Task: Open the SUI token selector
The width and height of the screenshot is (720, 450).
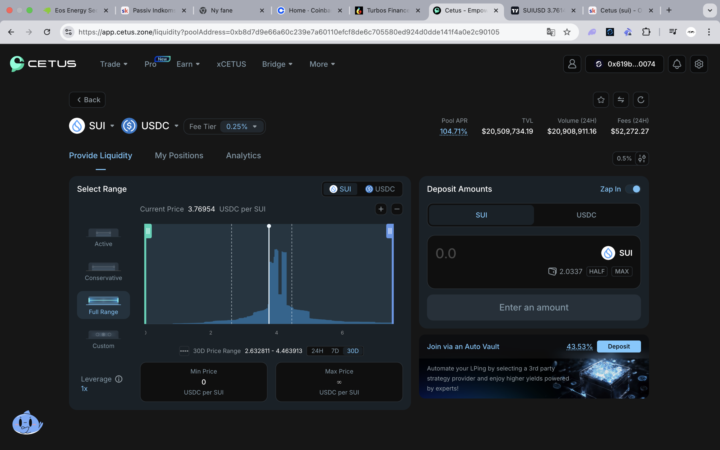Action: 92,126
